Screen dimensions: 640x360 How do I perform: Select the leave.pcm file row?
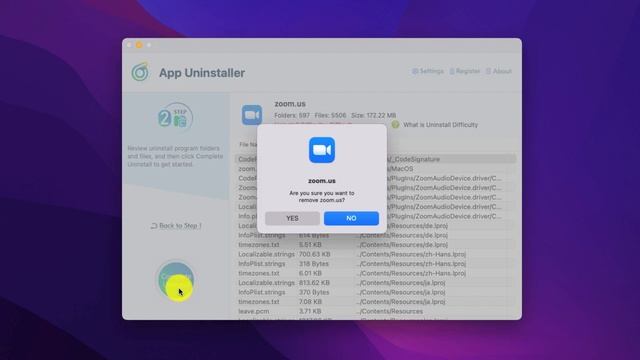(376, 311)
